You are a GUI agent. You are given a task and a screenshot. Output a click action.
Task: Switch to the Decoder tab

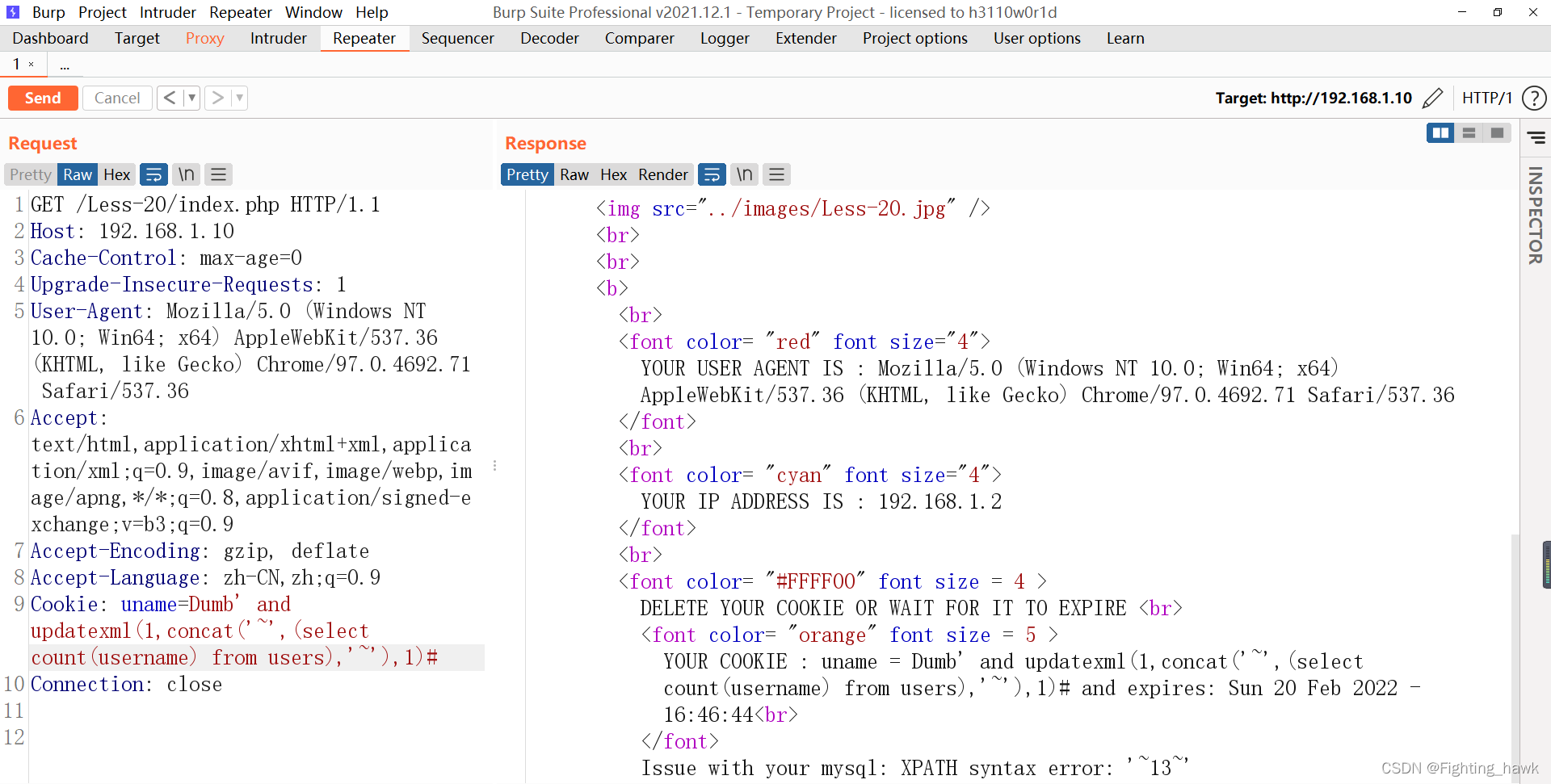549,39
